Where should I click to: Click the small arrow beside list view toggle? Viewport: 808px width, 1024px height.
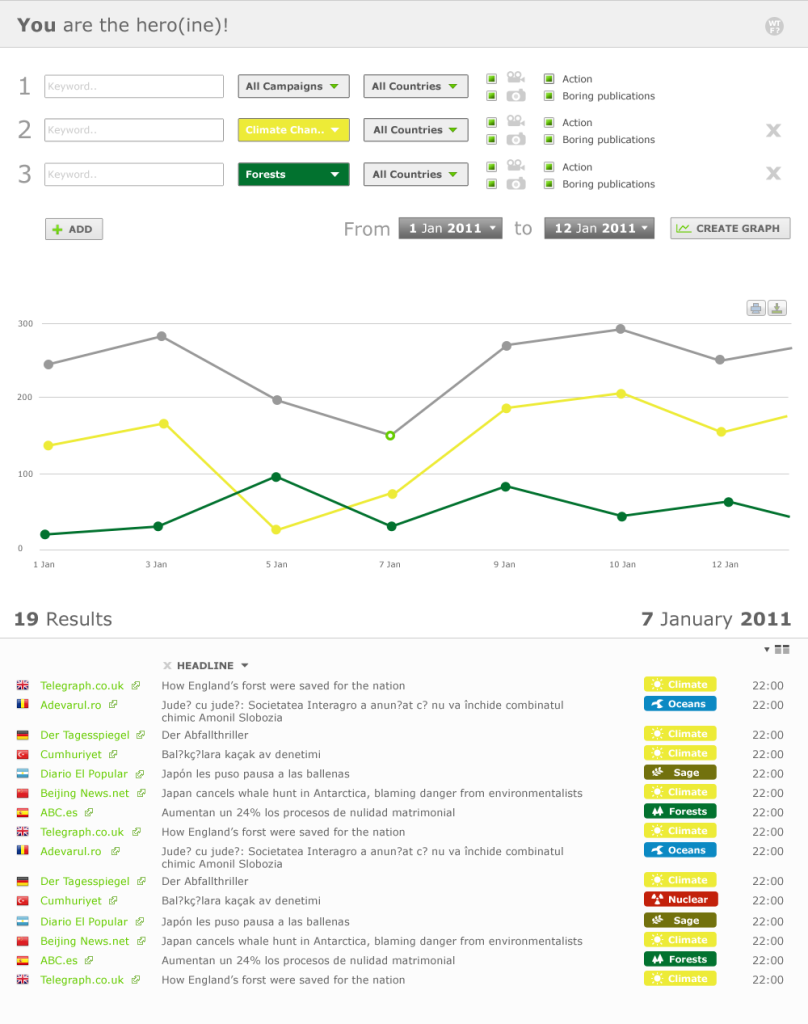click(x=767, y=649)
